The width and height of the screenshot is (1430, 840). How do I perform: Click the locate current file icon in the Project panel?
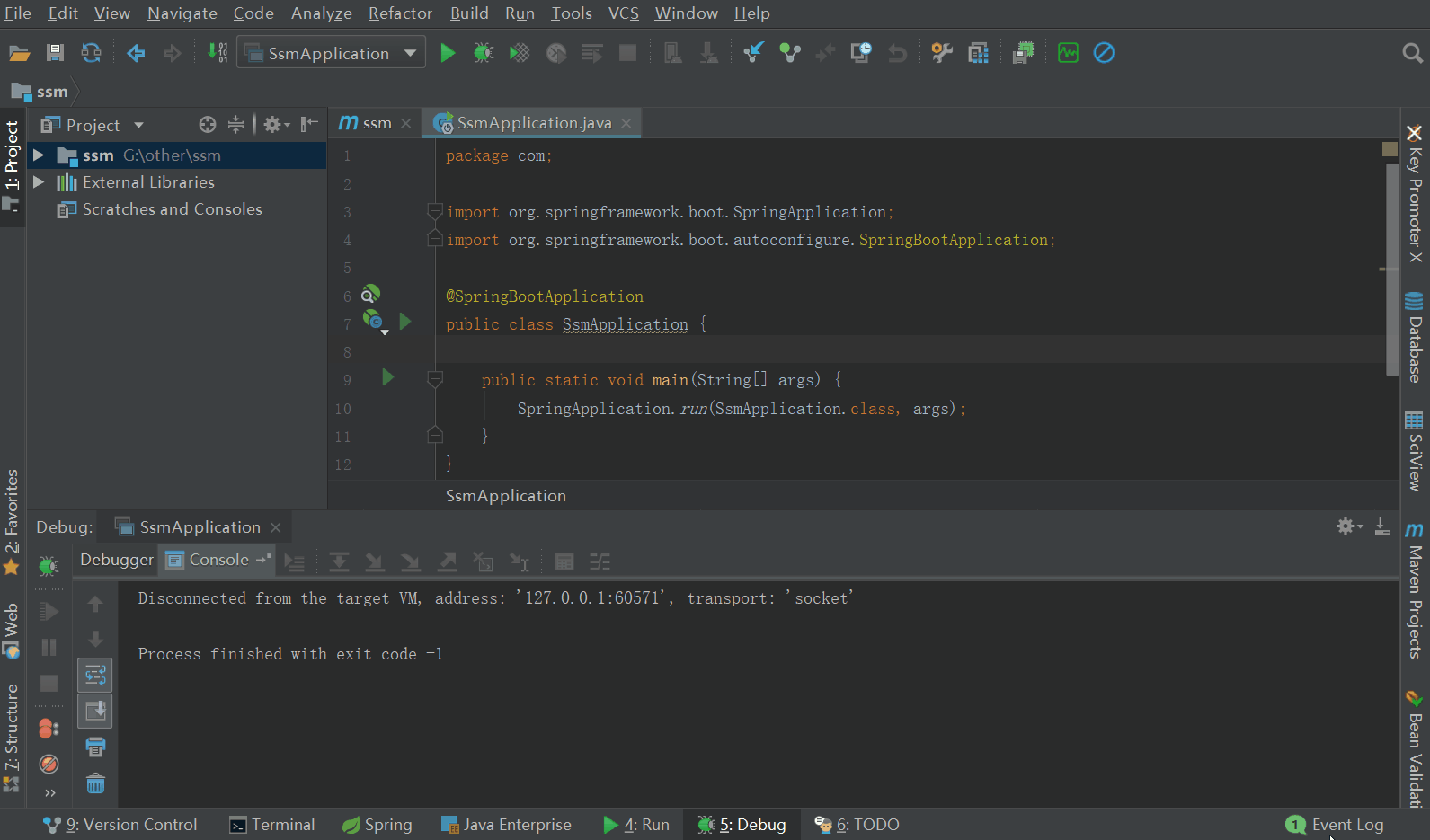(207, 125)
